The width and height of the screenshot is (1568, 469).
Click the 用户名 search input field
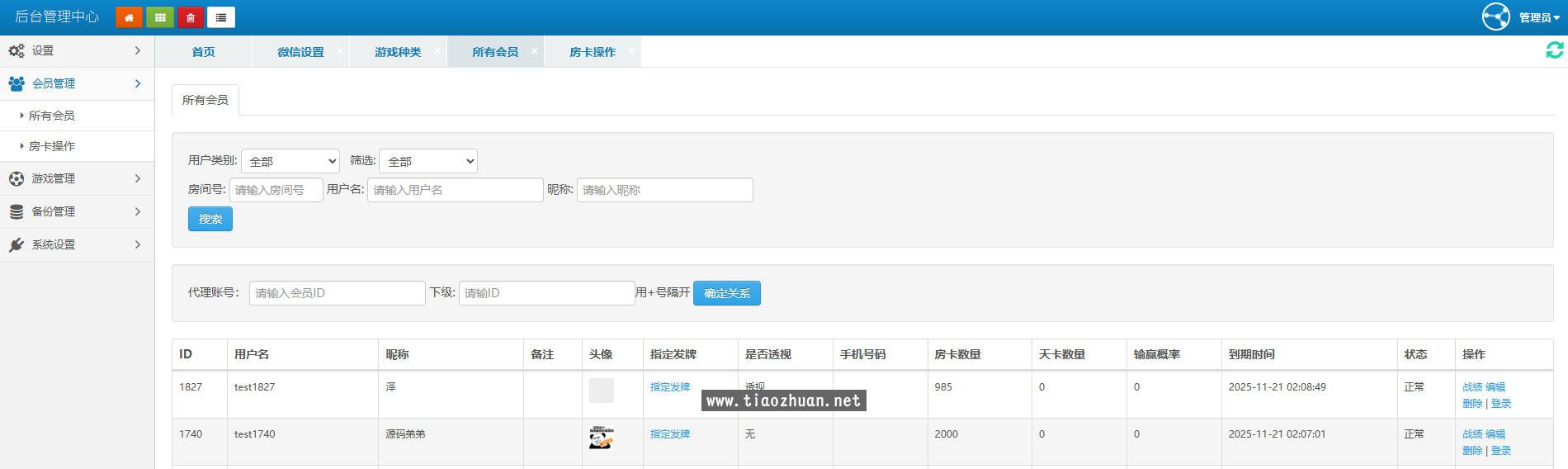coord(455,190)
